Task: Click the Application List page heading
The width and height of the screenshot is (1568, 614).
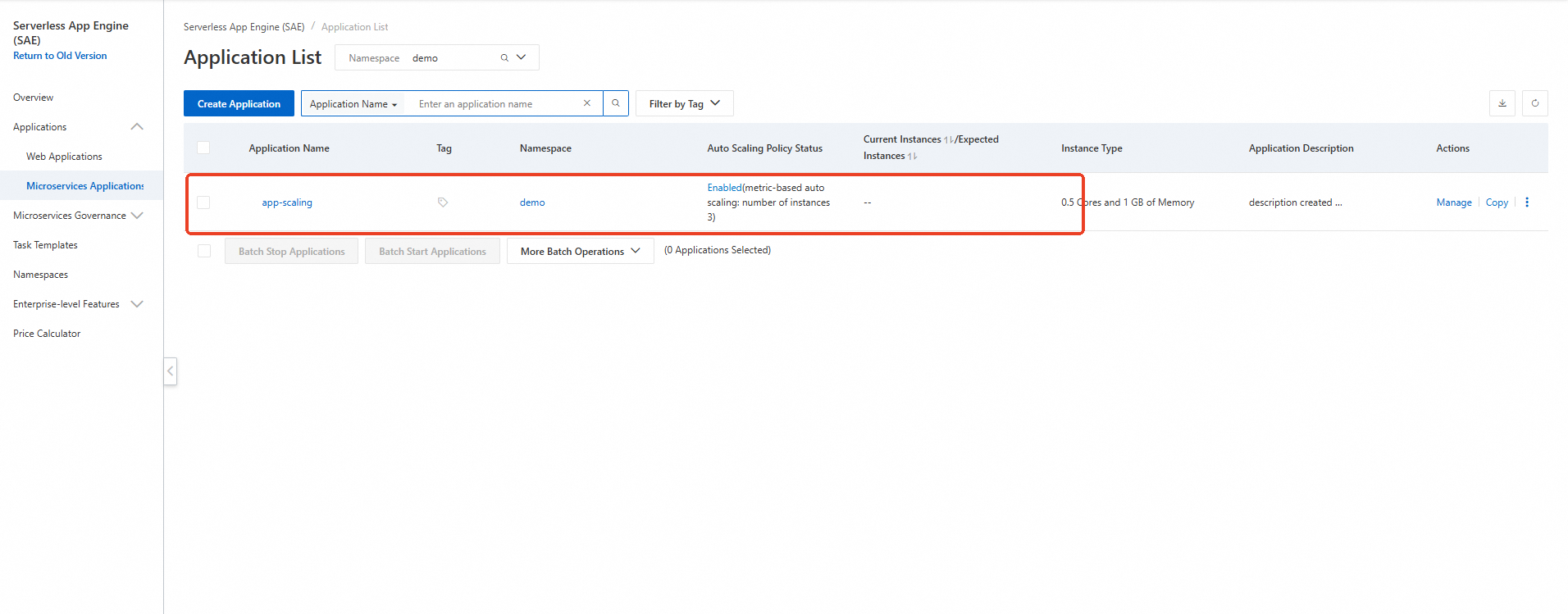Action: (x=253, y=57)
